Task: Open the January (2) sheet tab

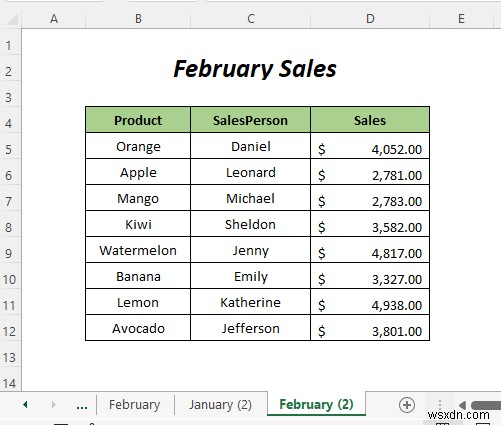Action: pyautogui.click(x=220, y=405)
